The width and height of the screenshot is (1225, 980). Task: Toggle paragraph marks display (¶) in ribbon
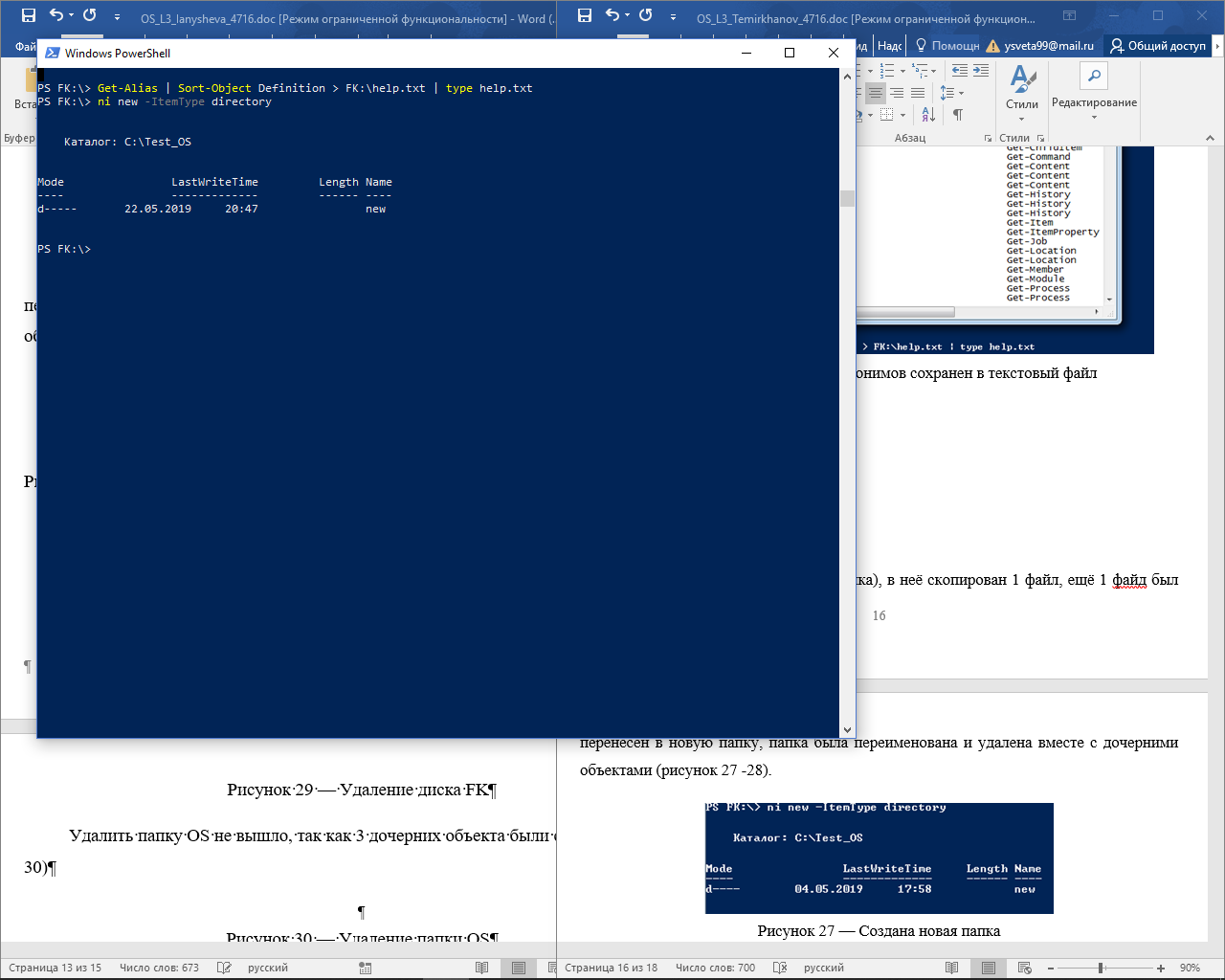(x=957, y=115)
